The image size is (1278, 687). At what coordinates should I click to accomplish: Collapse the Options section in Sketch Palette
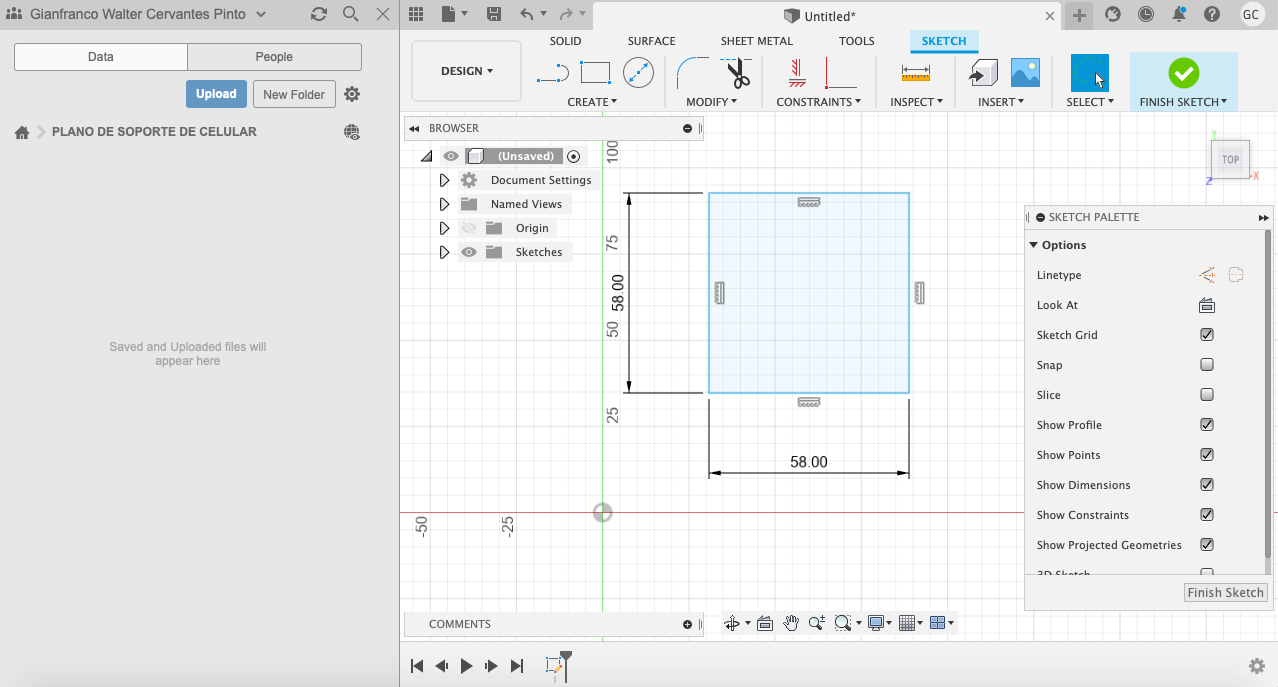1034,245
